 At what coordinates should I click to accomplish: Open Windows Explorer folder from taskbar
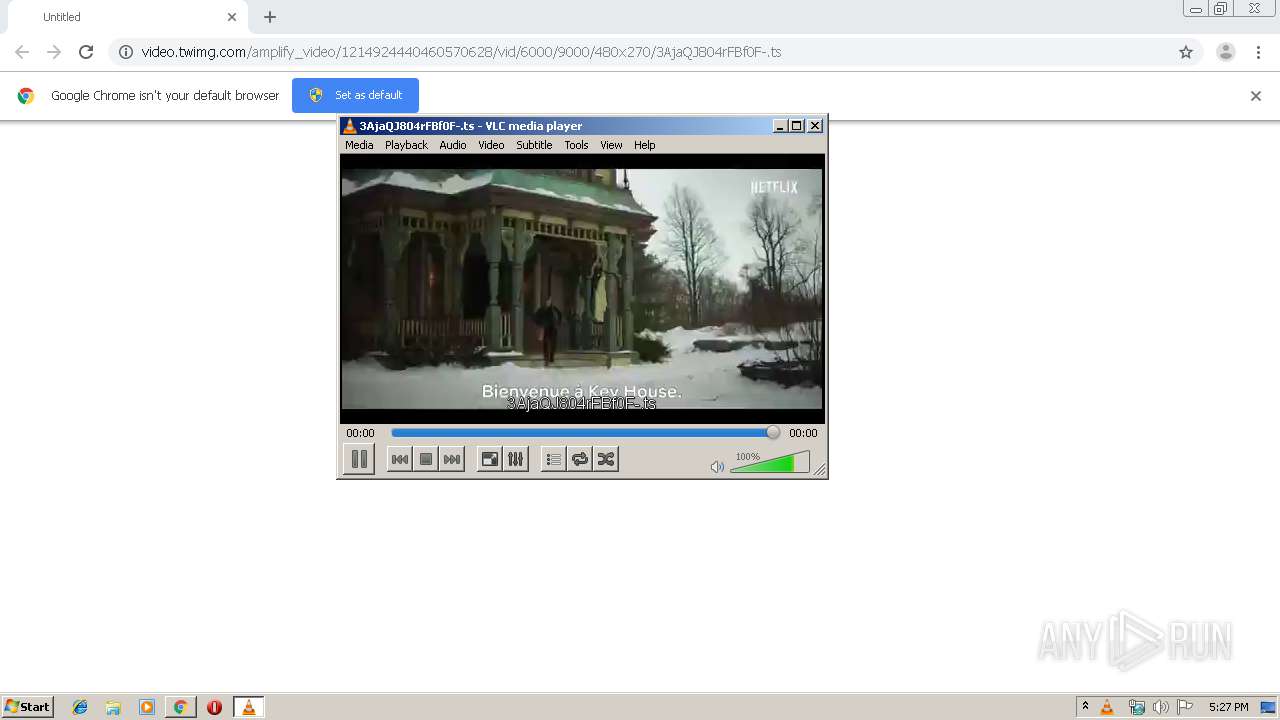(x=113, y=707)
